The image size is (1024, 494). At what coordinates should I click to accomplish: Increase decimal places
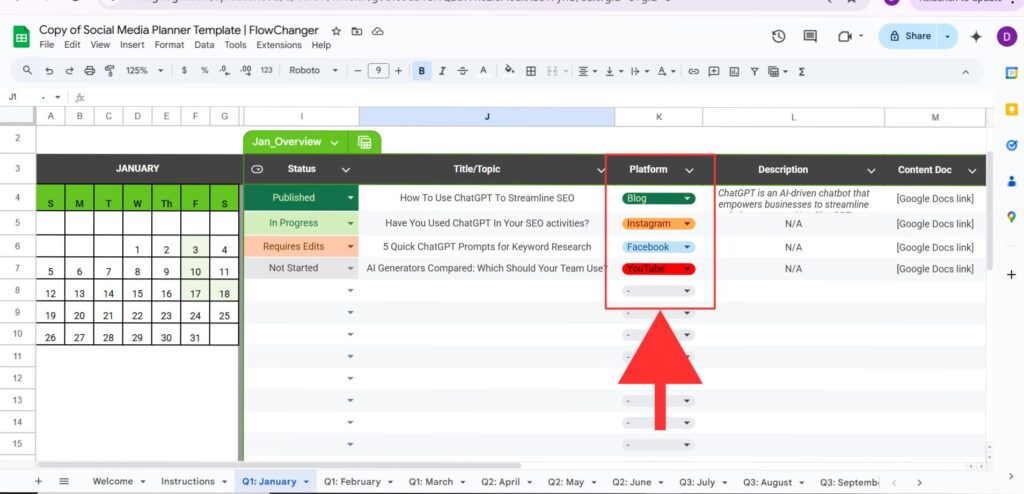[x=246, y=71]
